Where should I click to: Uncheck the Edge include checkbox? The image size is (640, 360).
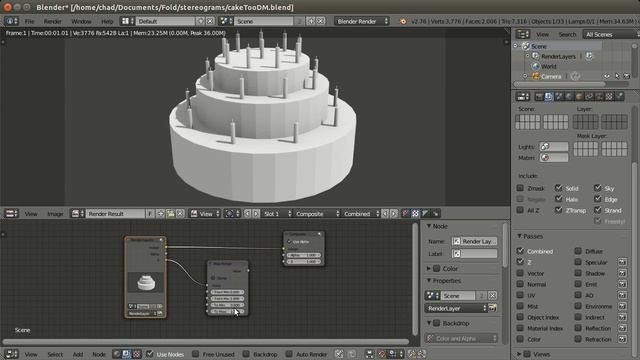(598, 199)
